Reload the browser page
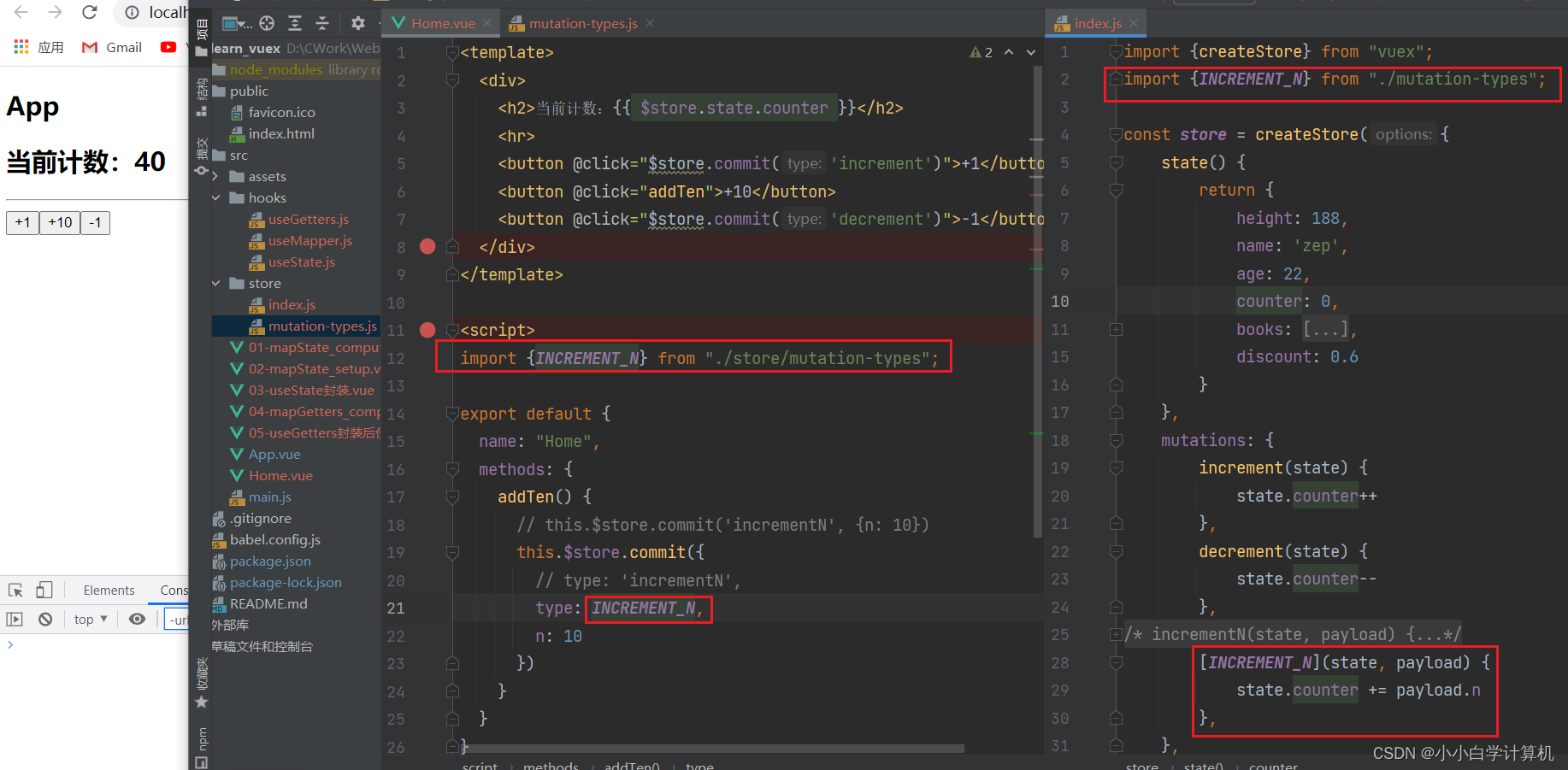Screen dimensions: 1568x770 click(x=89, y=12)
